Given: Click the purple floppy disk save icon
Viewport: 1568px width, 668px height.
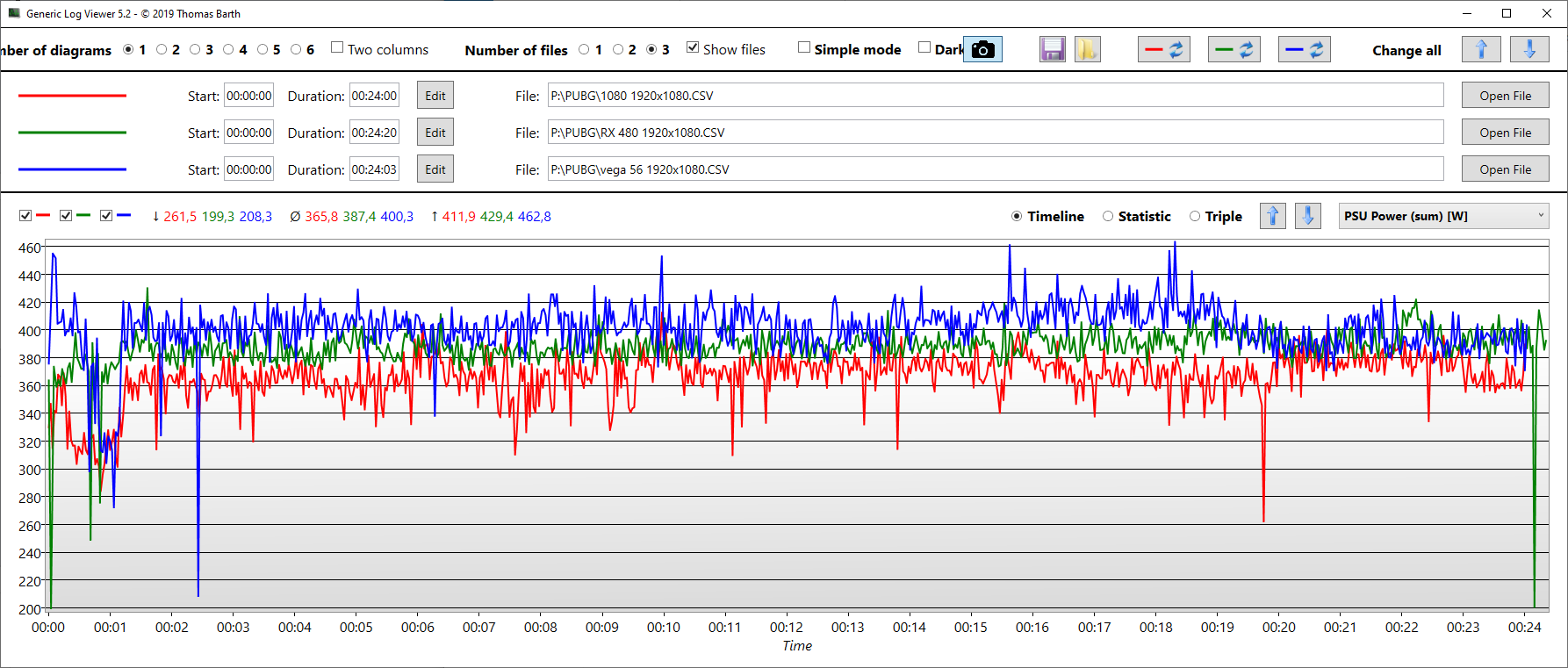Looking at the screenshot, I should click(x=1052, y=50).
